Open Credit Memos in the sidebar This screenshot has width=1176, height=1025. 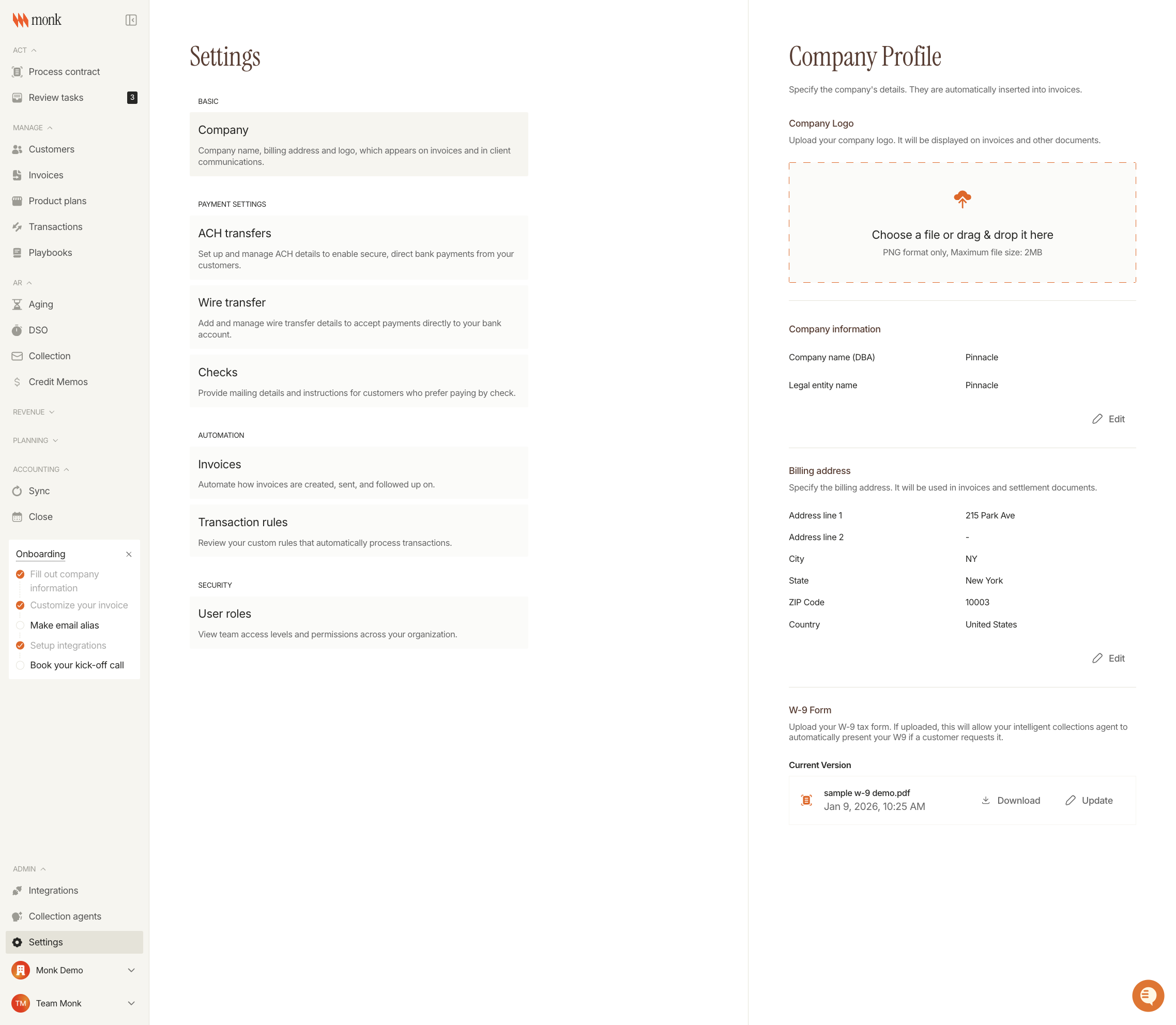tap(58, 381)
